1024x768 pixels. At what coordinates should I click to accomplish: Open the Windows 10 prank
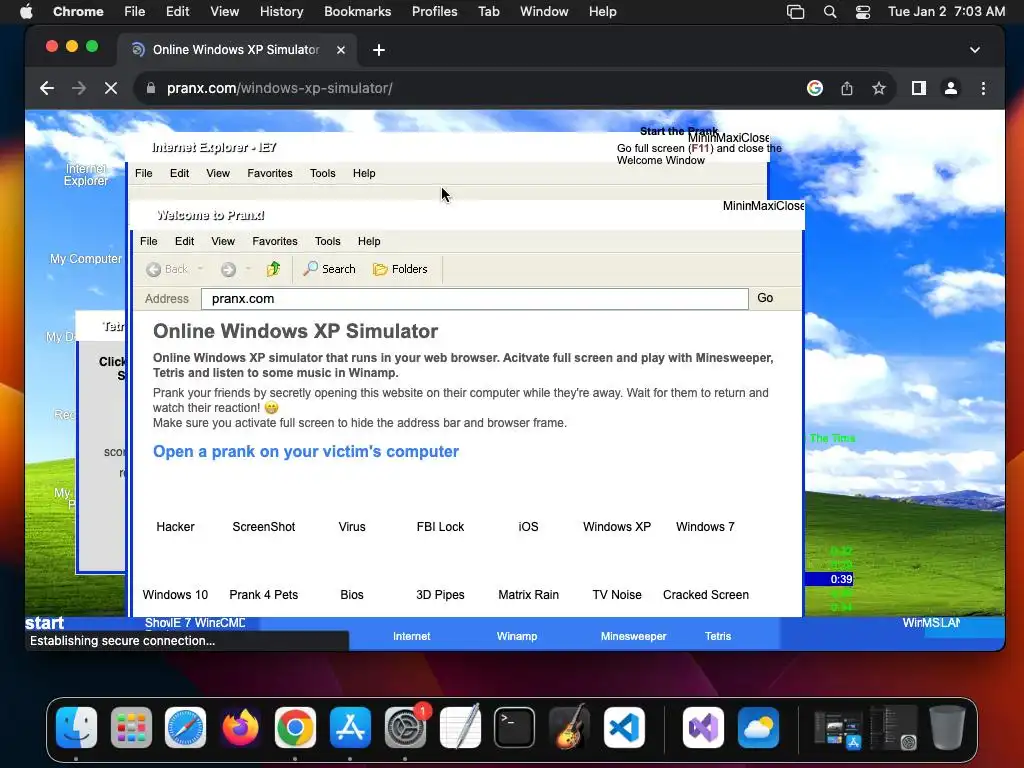click(175, 595)
